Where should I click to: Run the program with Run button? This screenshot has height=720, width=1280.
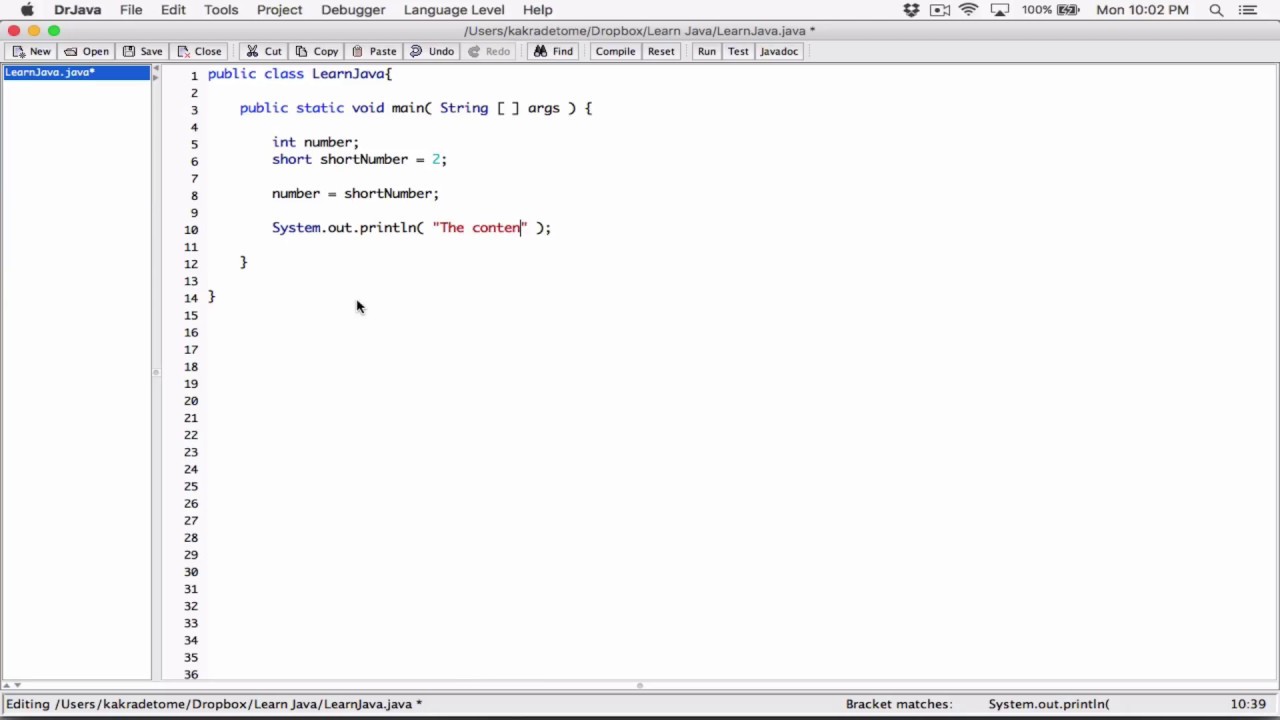click(x=706, y=51)
